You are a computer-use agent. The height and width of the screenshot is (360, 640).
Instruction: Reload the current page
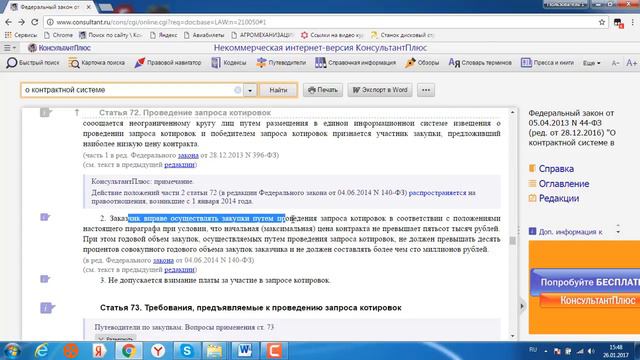35,22
